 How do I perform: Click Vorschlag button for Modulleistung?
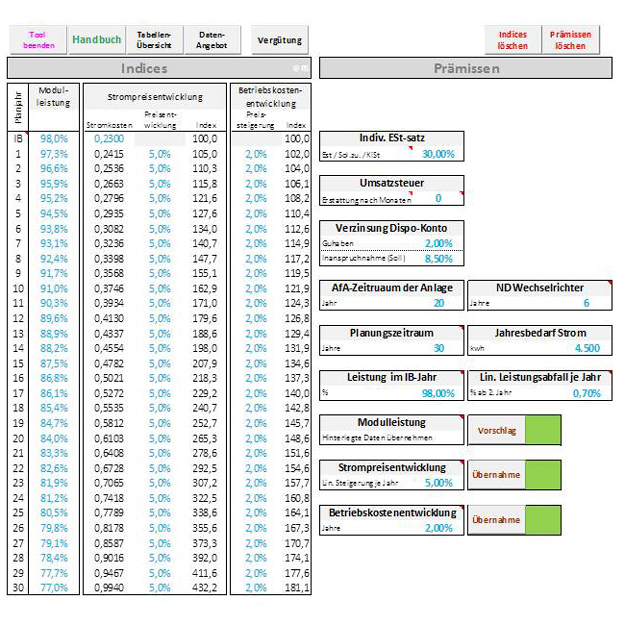496,430
